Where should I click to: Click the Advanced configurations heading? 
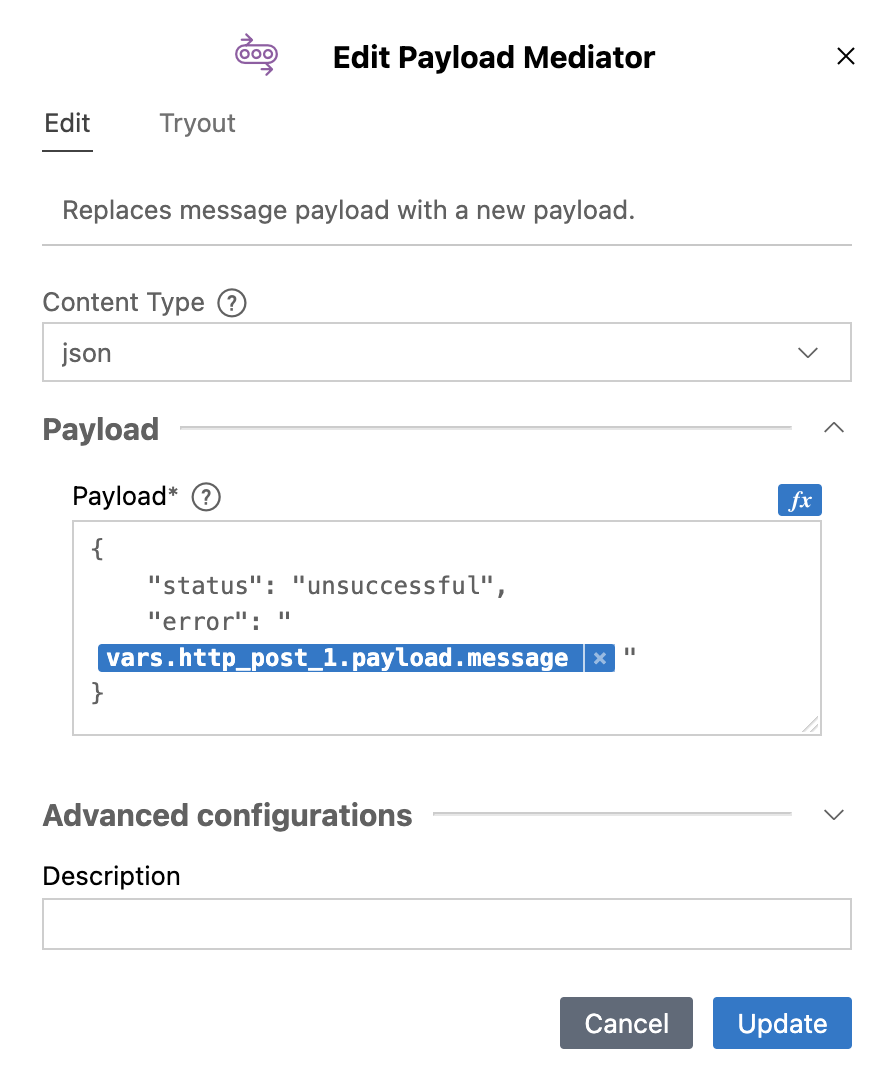pyautogui.click(x=227, y=816)
